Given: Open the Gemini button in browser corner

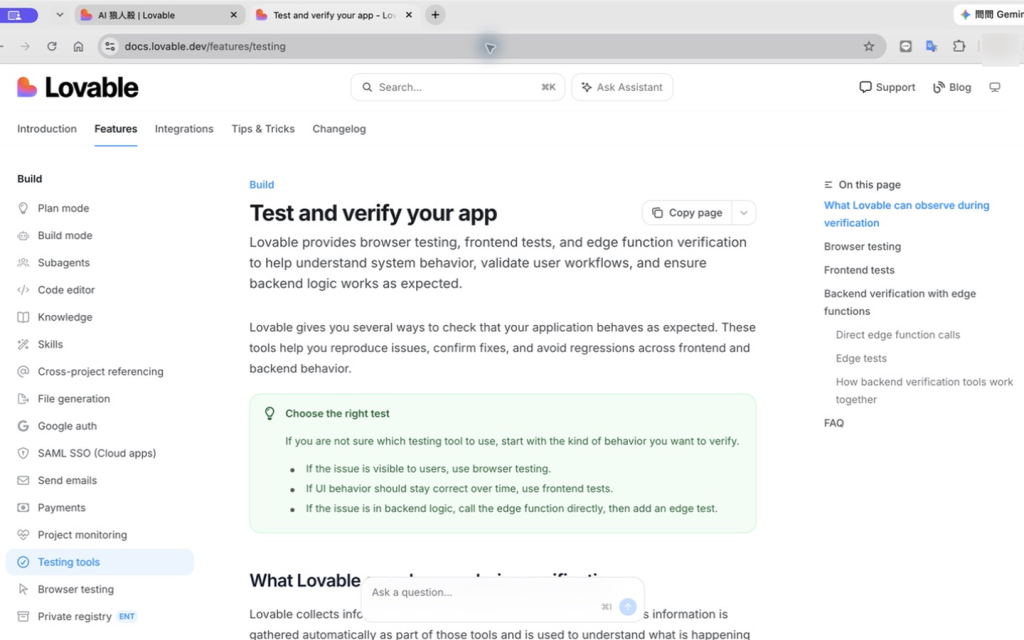Looking at the screenshot, I should pyautogui.click(x=989, y=14).
